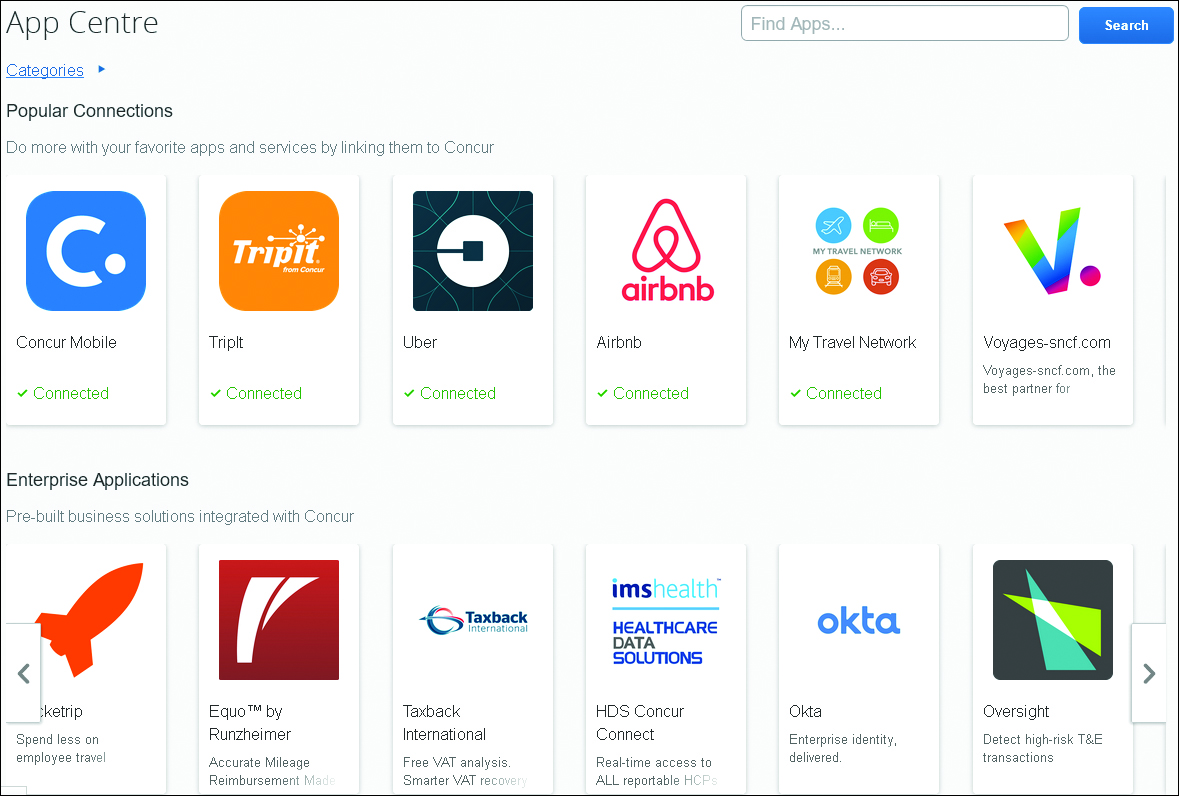This screenshot has height=796, width=1179.
Task: Open the red Equo by Runzheimer logo
Action: coord(279,620)
